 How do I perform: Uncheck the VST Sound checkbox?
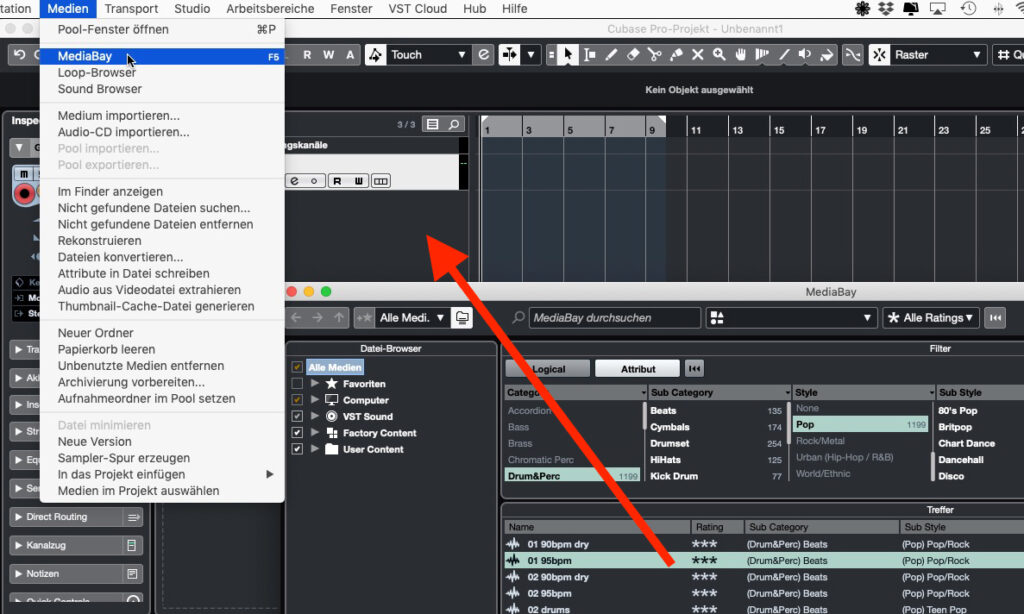297,416
